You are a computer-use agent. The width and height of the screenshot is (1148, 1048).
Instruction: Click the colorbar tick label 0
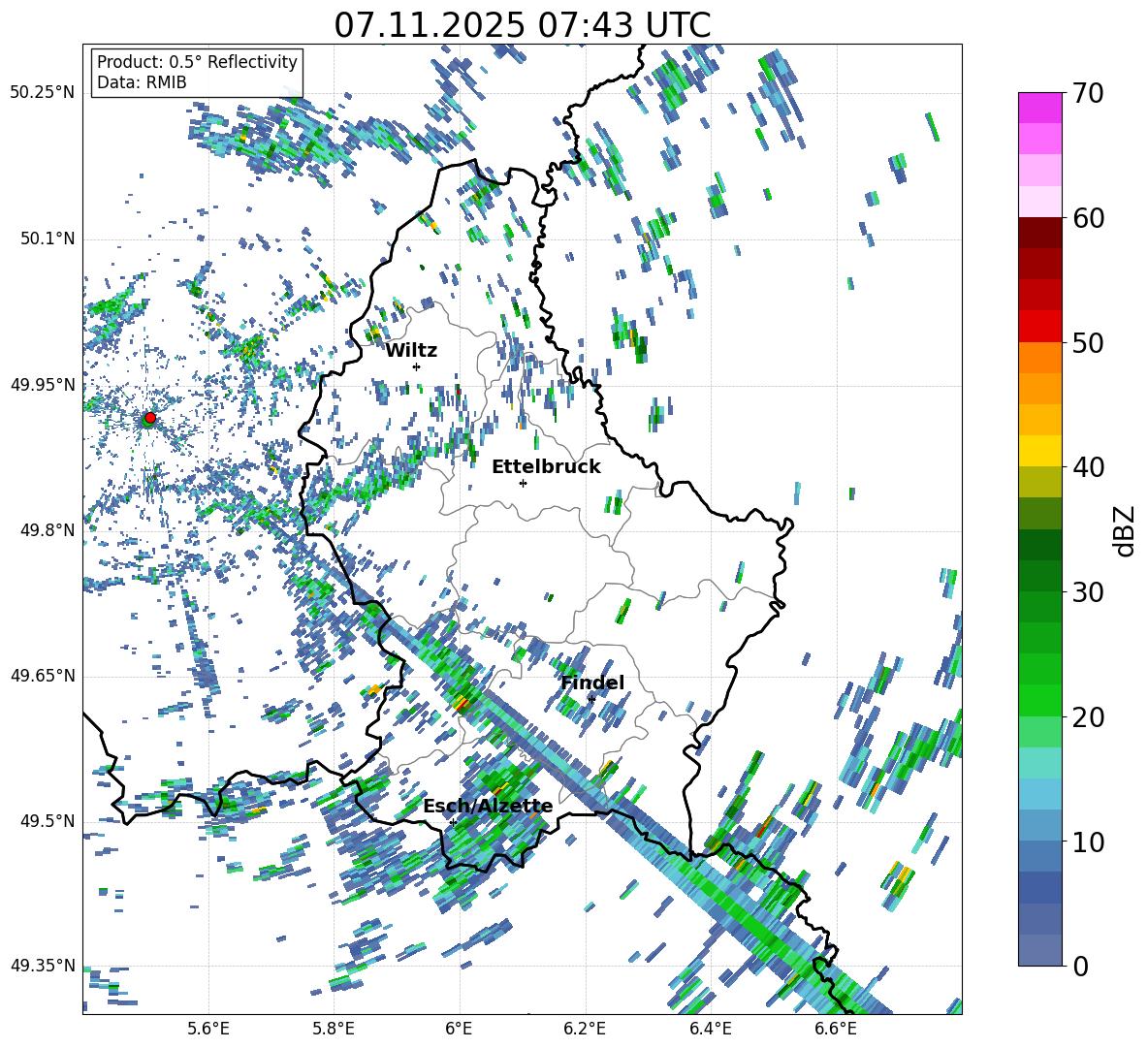(1080, 966)
